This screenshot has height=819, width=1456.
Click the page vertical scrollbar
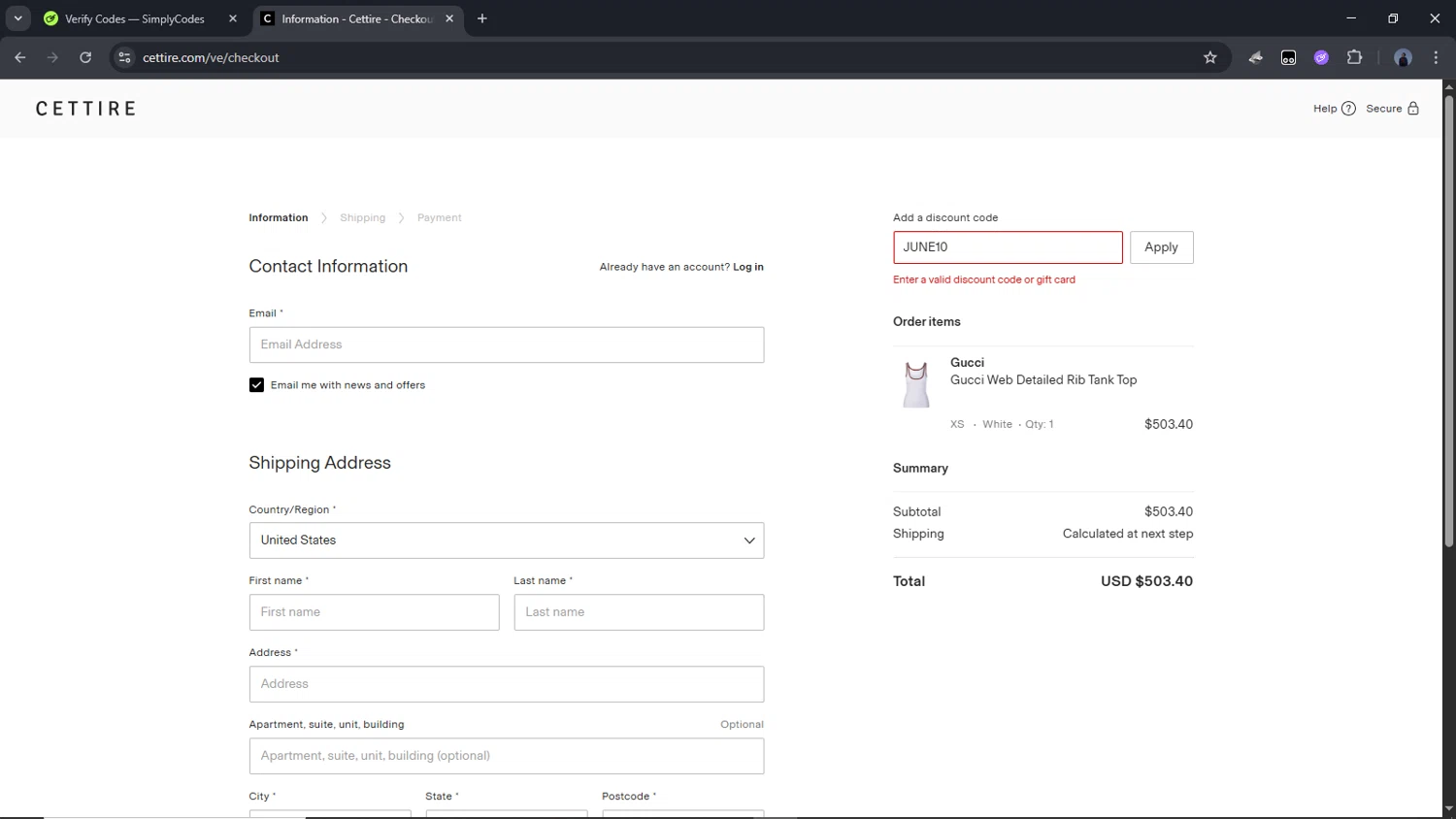click(x=1448, y=320)
